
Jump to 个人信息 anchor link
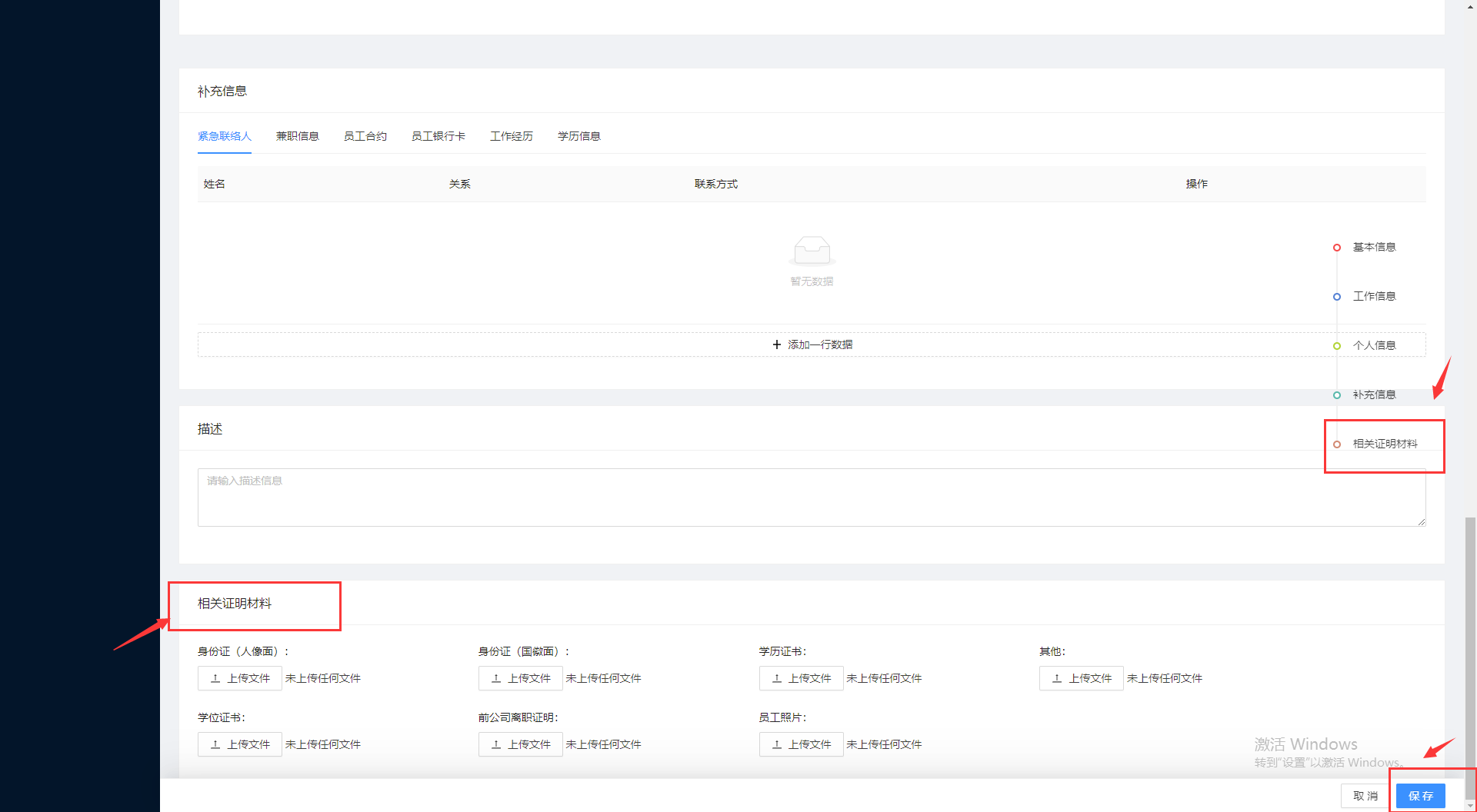tap(1375, 345)
